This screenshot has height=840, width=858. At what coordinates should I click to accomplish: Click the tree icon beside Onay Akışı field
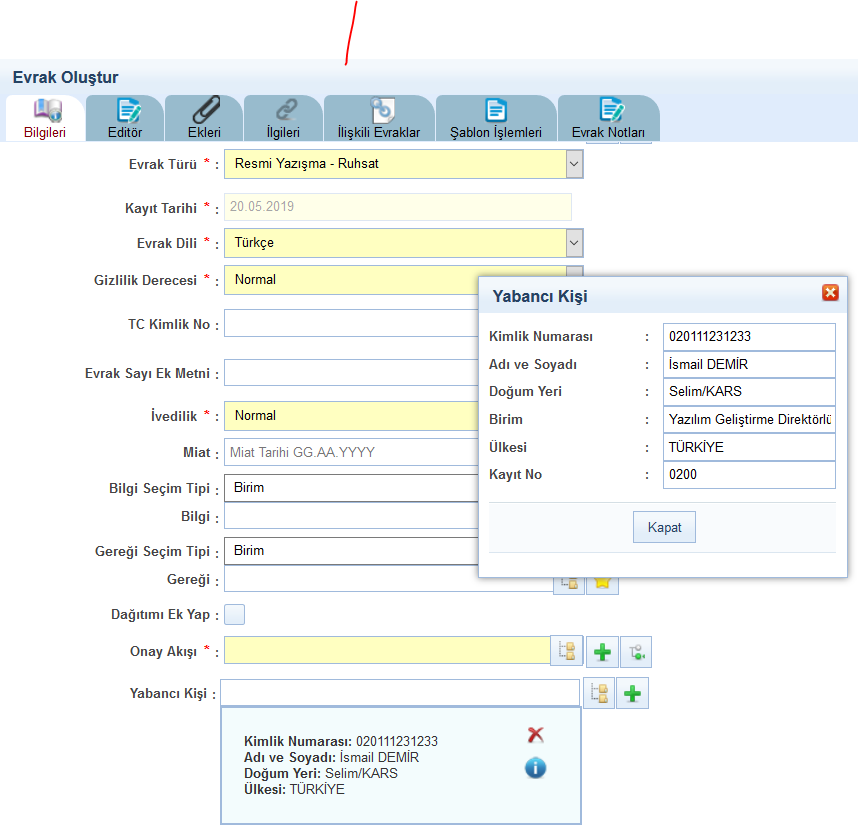[x=566, y=652]
